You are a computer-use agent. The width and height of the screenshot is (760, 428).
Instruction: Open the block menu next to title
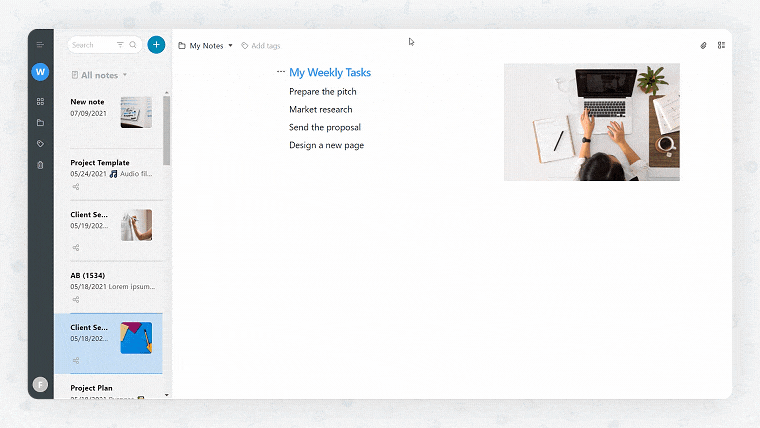tap(281, 72)
